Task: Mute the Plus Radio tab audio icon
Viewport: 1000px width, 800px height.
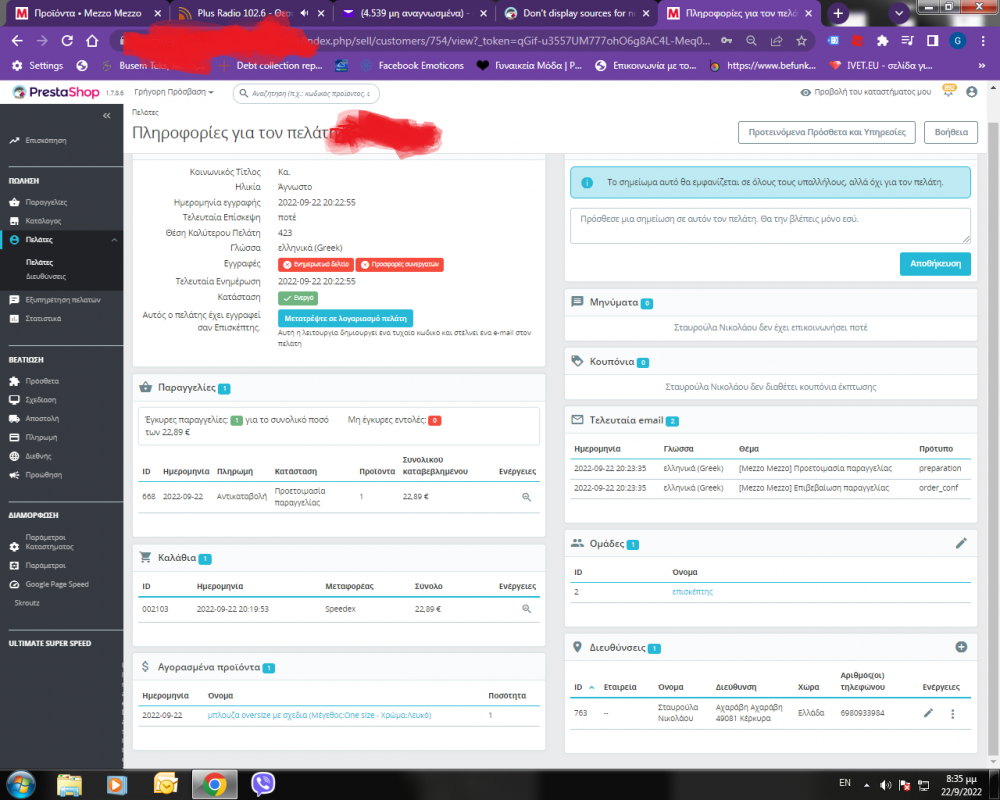Action: [x=305, y=13]
